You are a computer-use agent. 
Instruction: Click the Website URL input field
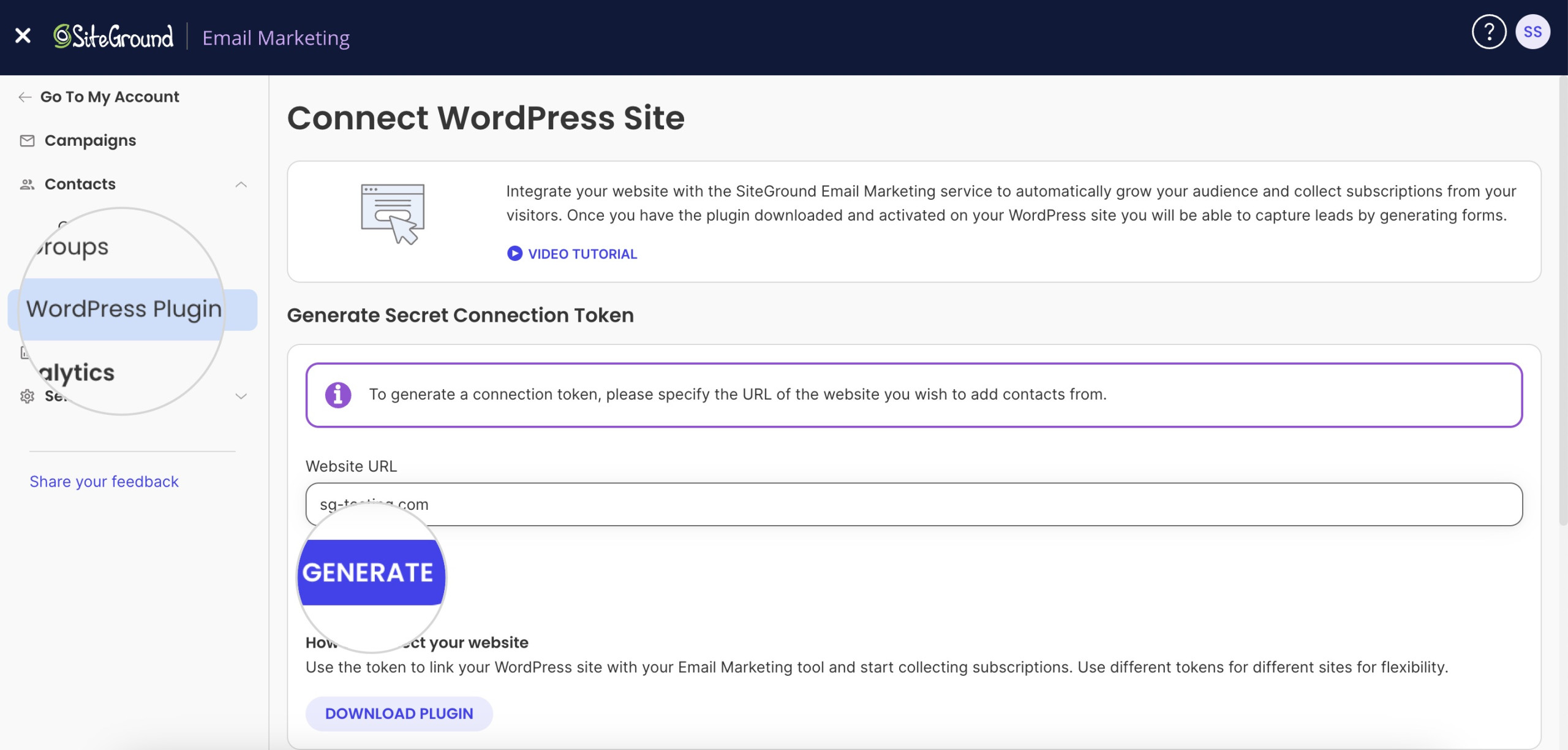pyautogui.click(x=914, y=504)
